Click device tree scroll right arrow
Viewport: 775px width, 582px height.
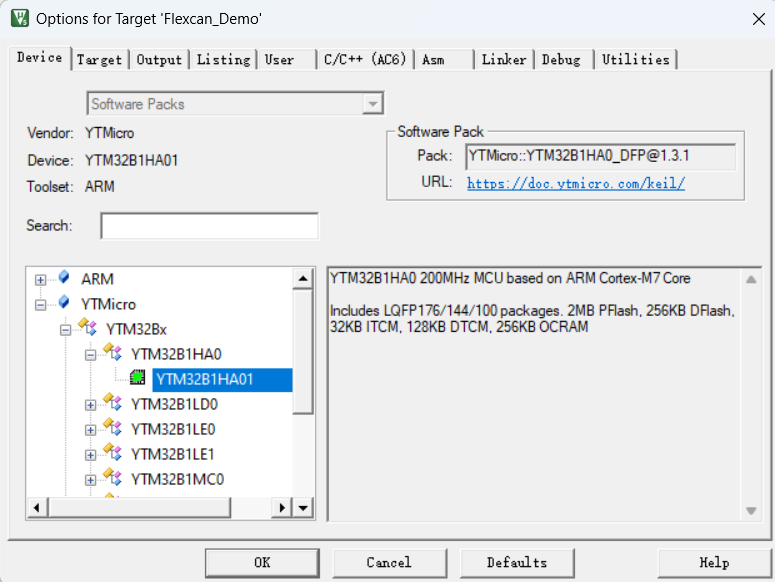[282, 507]
